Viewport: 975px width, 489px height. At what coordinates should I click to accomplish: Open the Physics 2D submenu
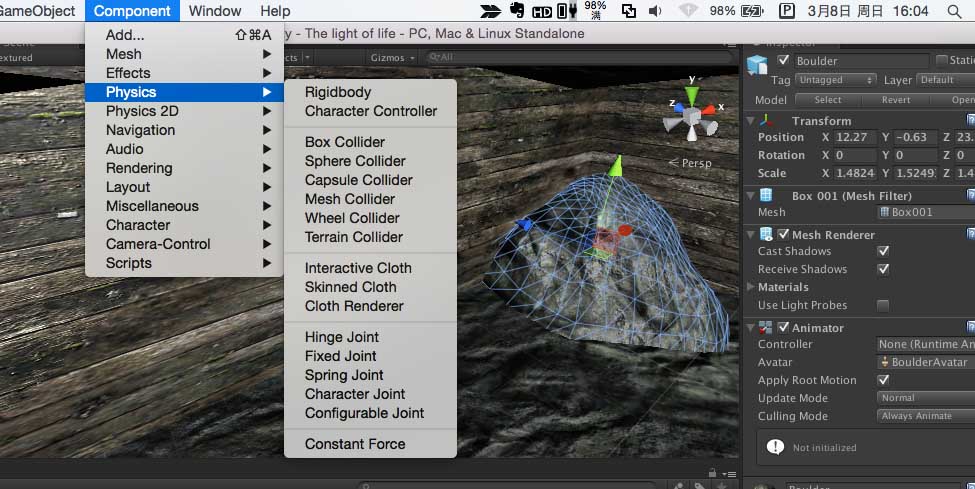coord(184,111)
